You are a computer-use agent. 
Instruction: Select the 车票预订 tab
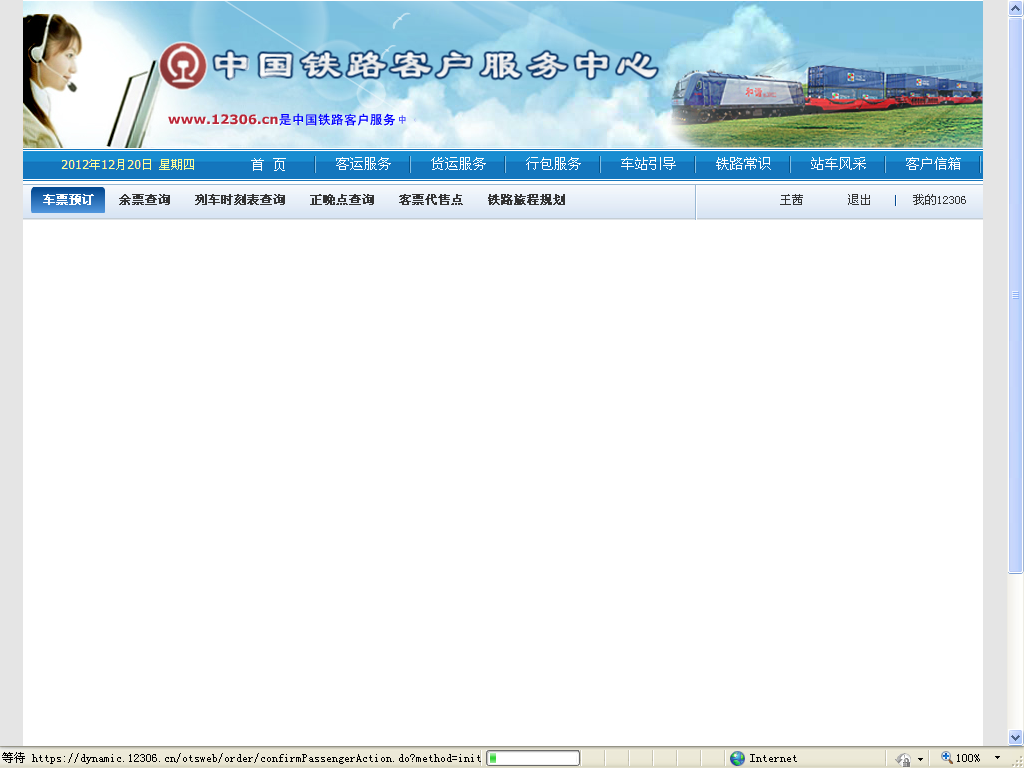68,200
